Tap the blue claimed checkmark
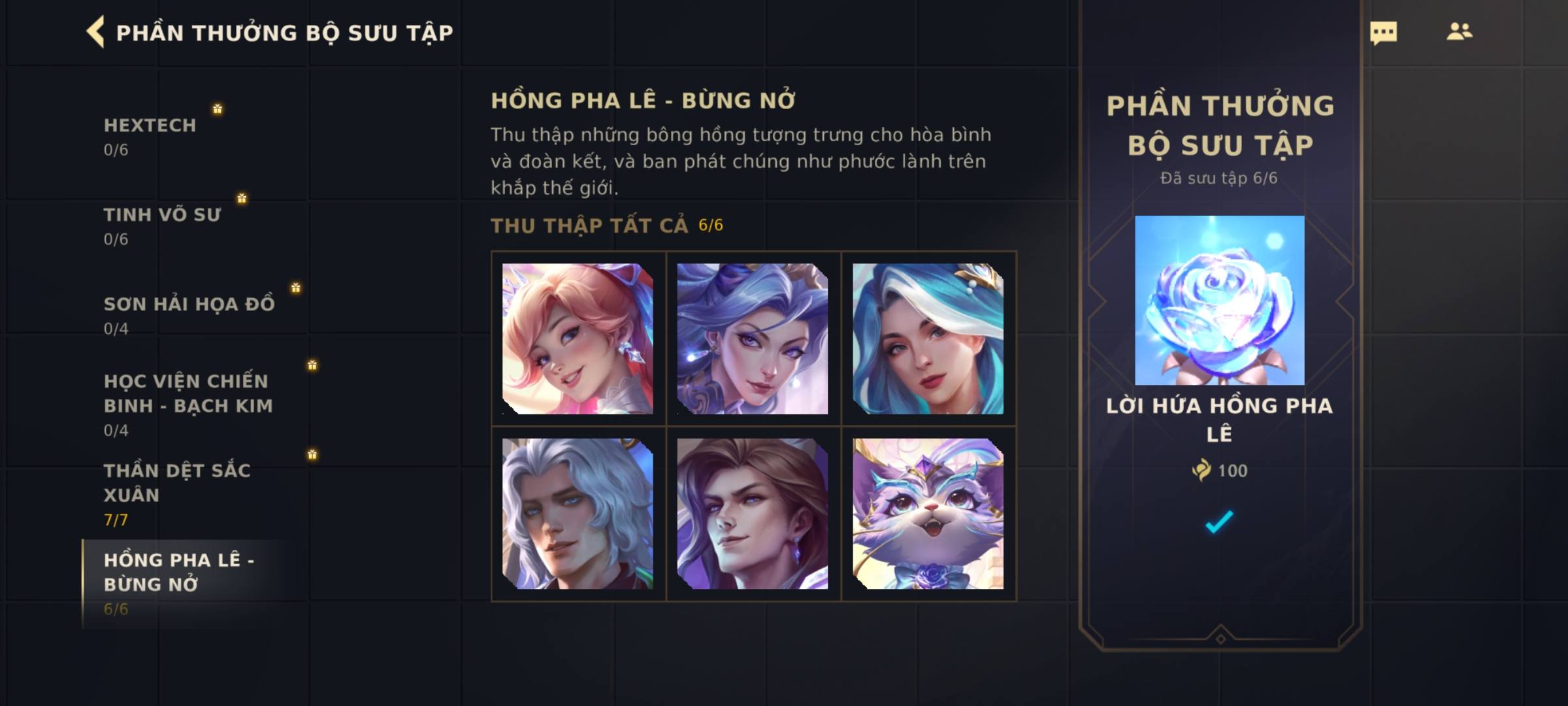The height and width of the screenshot is (706, 1568). 1219,522
